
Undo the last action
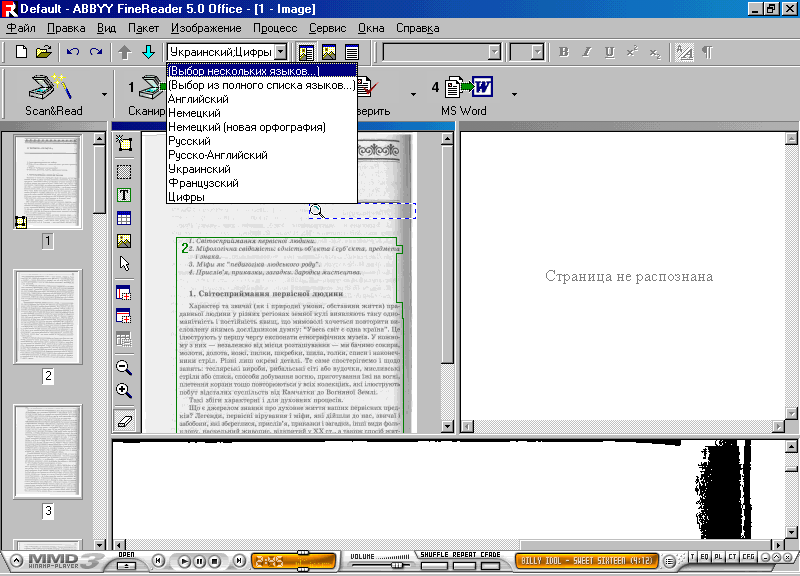[x=73, y=52]
